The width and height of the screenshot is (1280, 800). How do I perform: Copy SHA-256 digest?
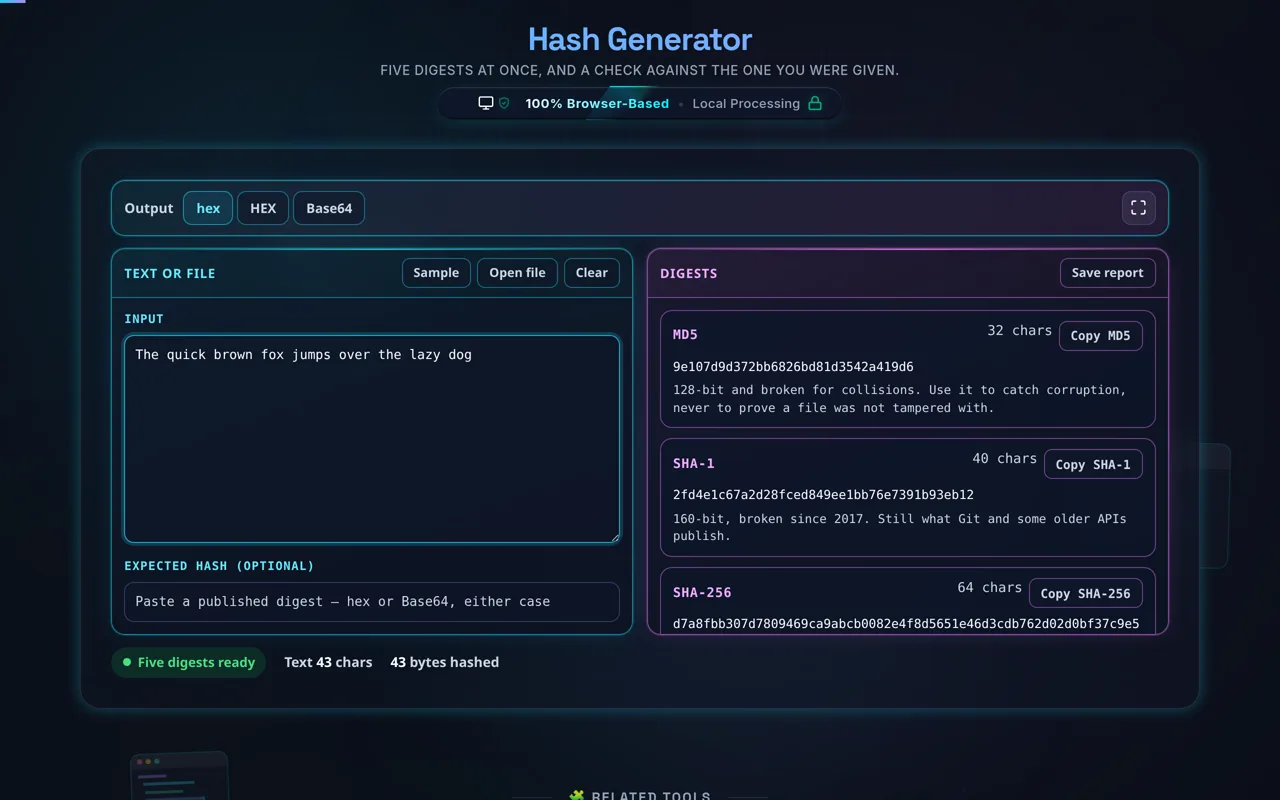click(1085, 594)
